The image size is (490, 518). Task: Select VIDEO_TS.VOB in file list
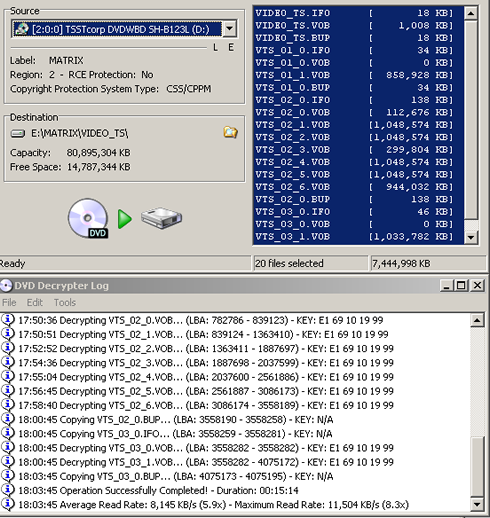coord(358,25)
